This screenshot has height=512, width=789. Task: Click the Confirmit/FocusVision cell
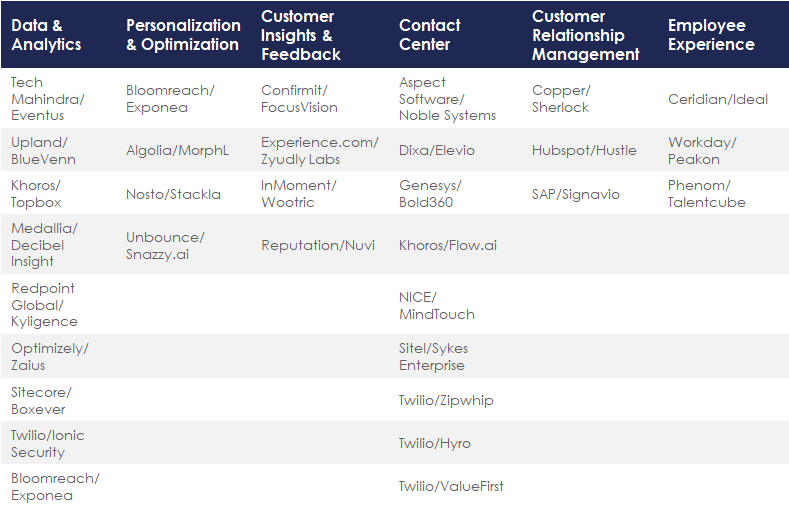(299, 99)
